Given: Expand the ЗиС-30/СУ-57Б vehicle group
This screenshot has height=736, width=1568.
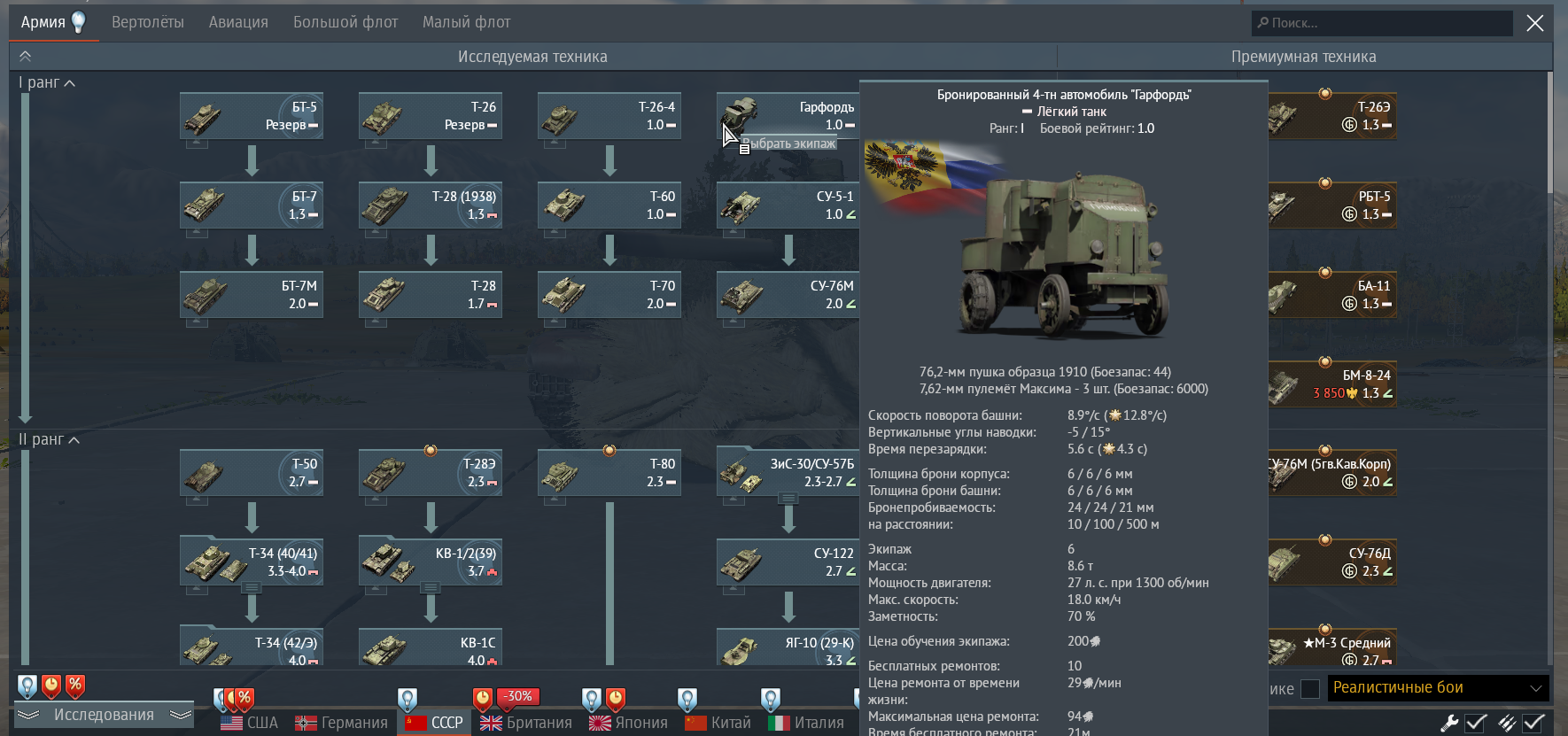Looking at the screenshot, I should click(788, 499).
